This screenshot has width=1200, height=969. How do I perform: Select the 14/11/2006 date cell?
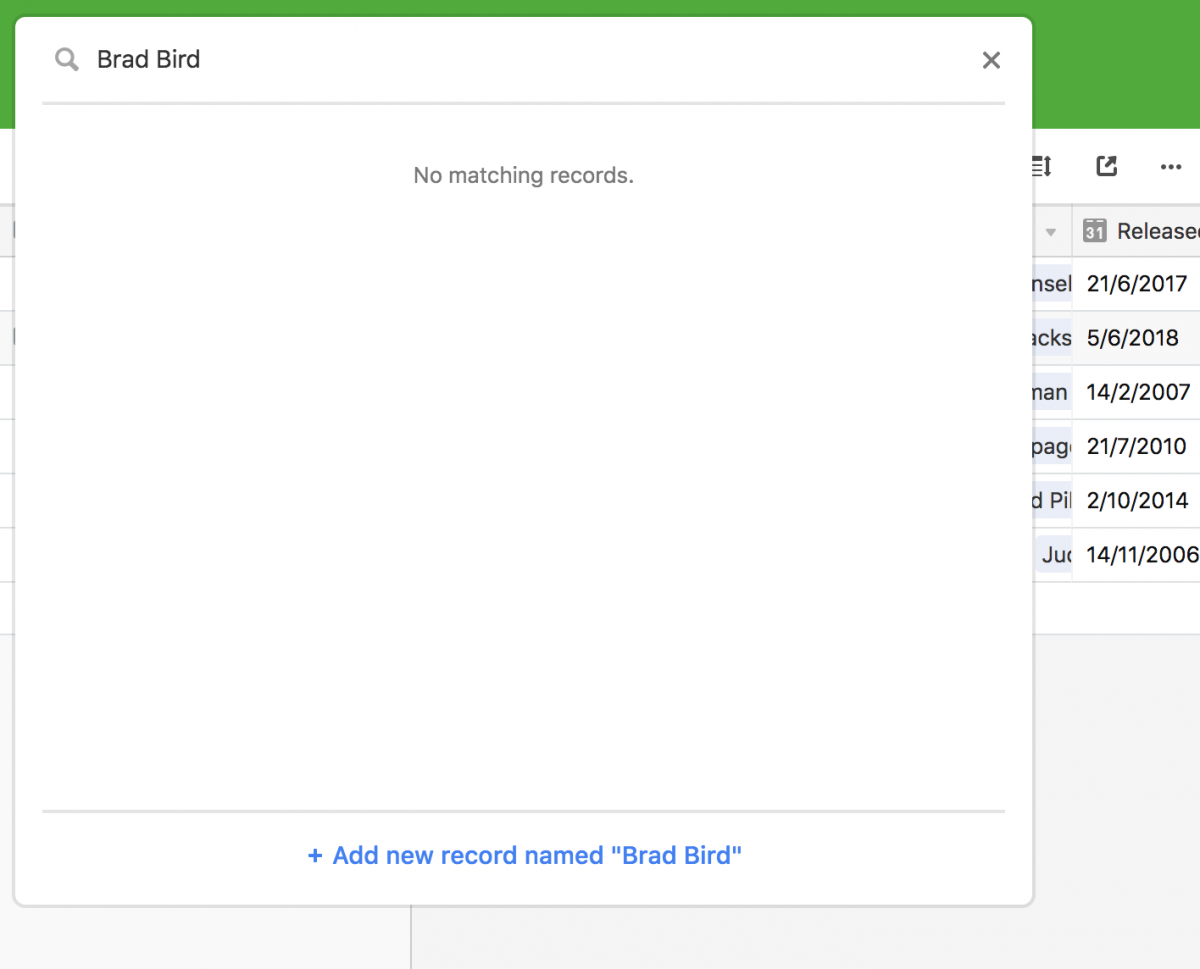click(x=1137, y=554)
